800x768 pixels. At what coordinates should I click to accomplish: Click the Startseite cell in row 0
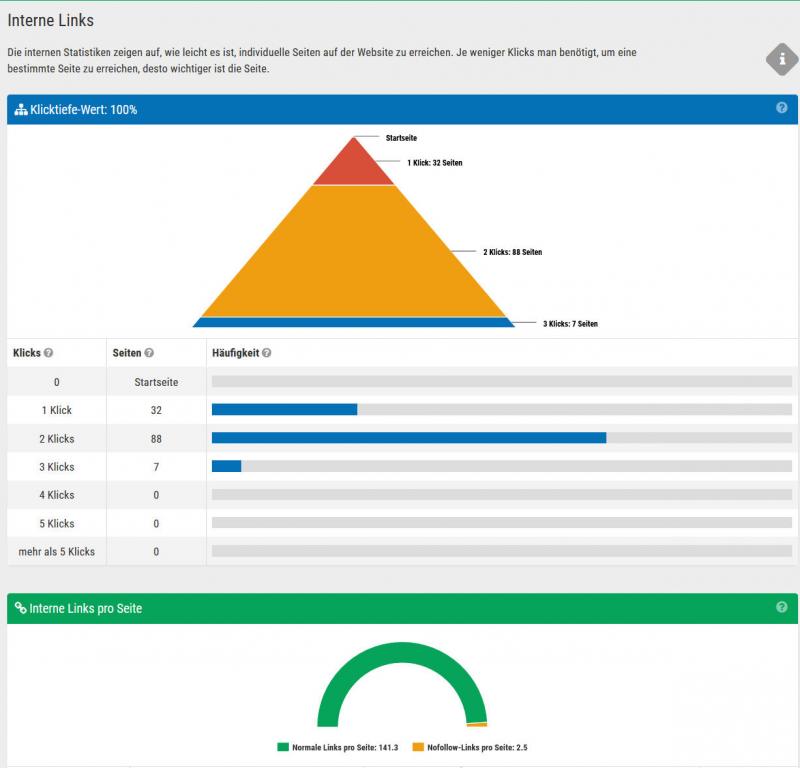pos(156,381)
